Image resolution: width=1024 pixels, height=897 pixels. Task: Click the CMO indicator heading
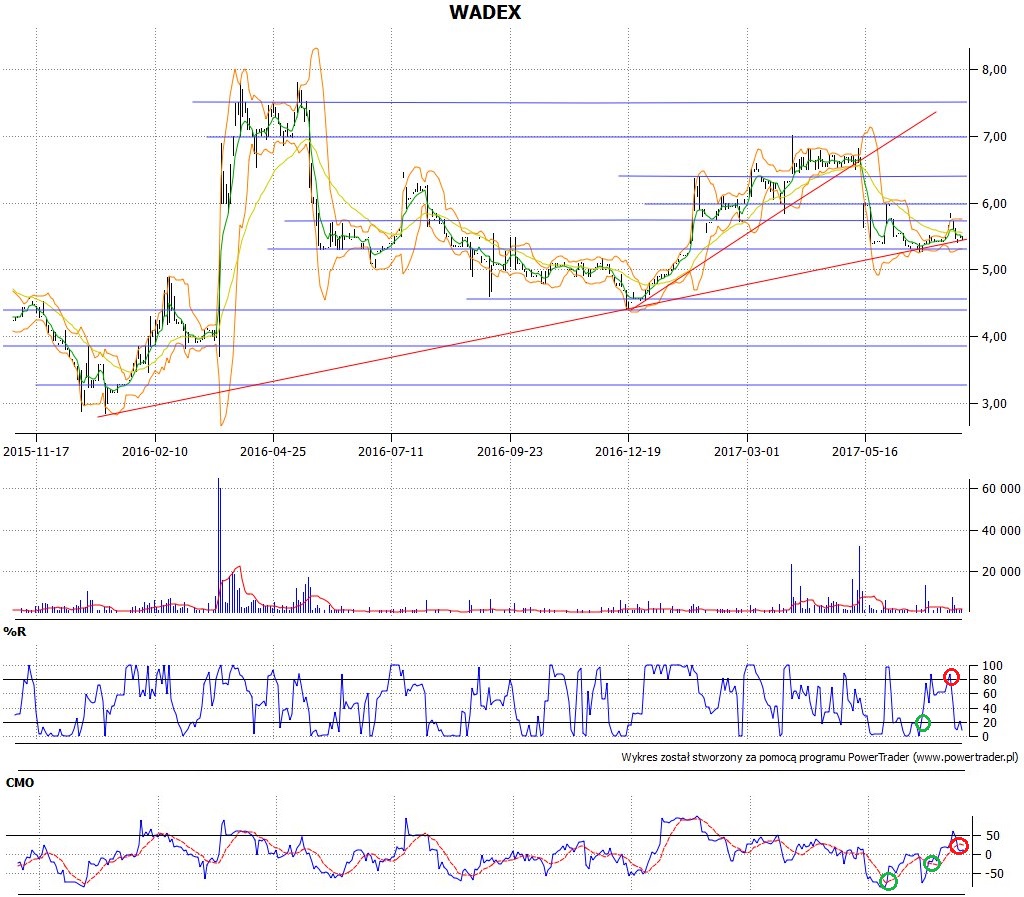point(20,783)
